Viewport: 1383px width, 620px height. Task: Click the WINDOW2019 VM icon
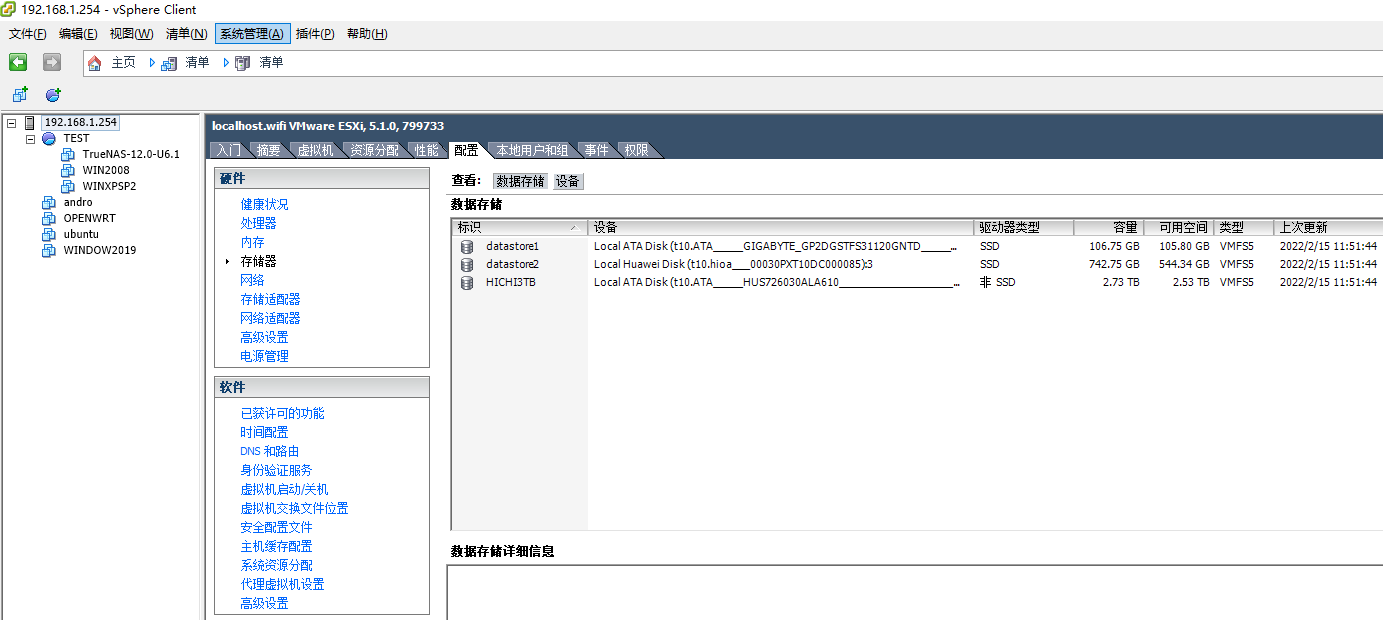pos(48,251)
